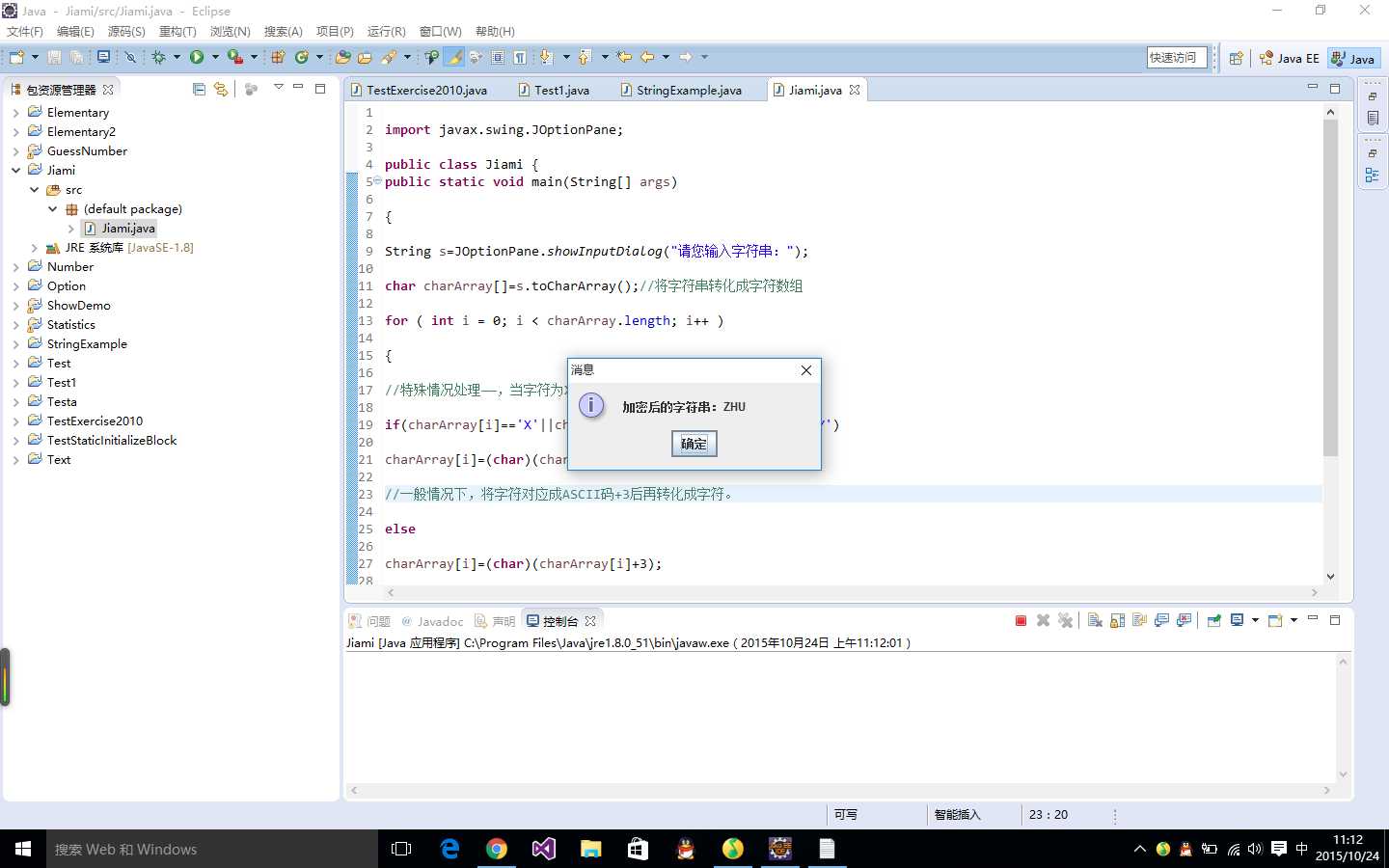Click the editor vertical scrollbar thumb
The height and width of the screenshot is (868, 1389).
[1330, 289]
